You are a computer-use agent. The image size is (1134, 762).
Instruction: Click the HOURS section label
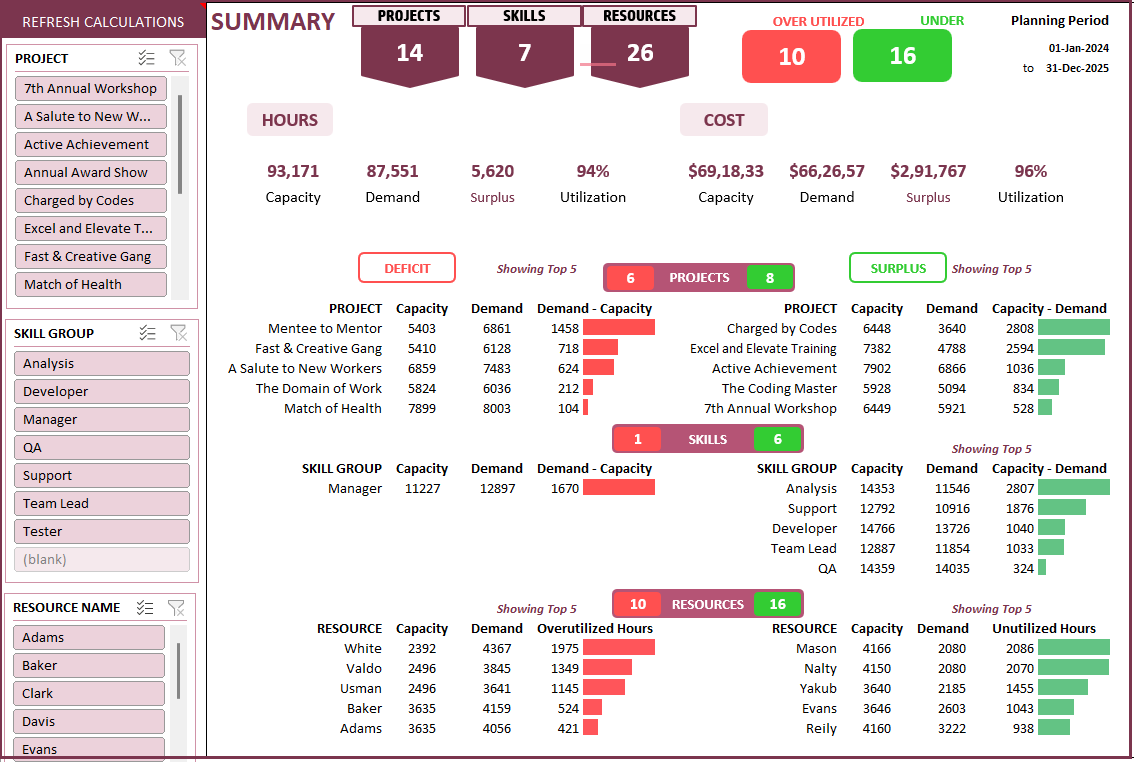pyautogui.click(x=289, y=119)
